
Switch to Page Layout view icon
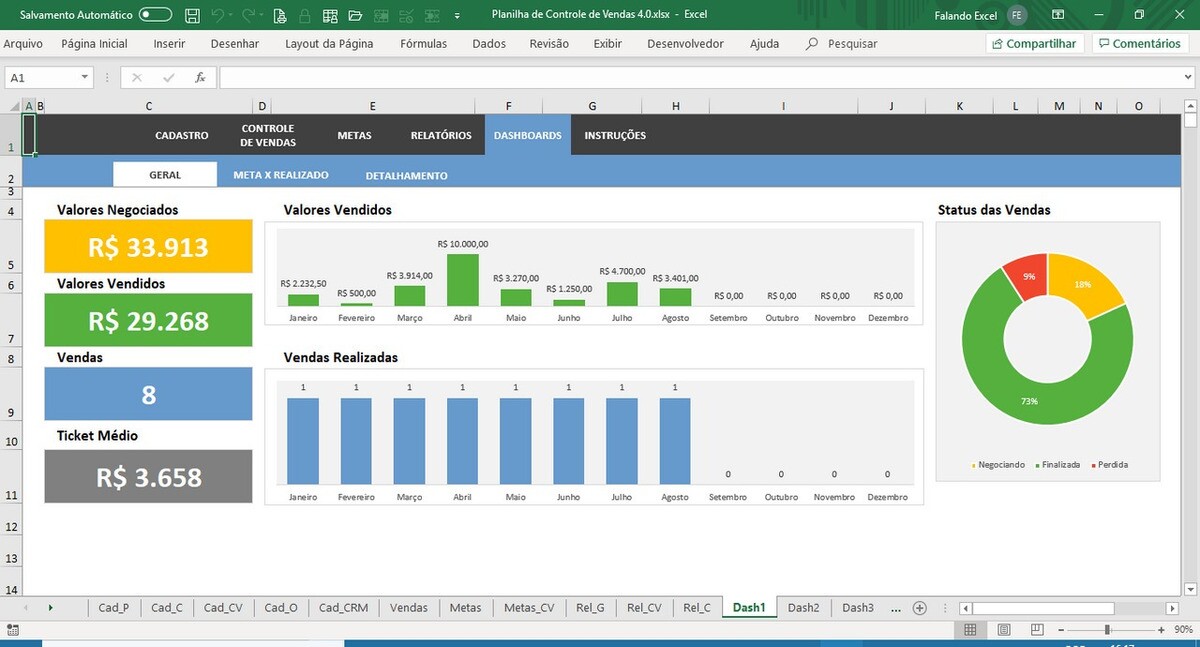point(998,630)
